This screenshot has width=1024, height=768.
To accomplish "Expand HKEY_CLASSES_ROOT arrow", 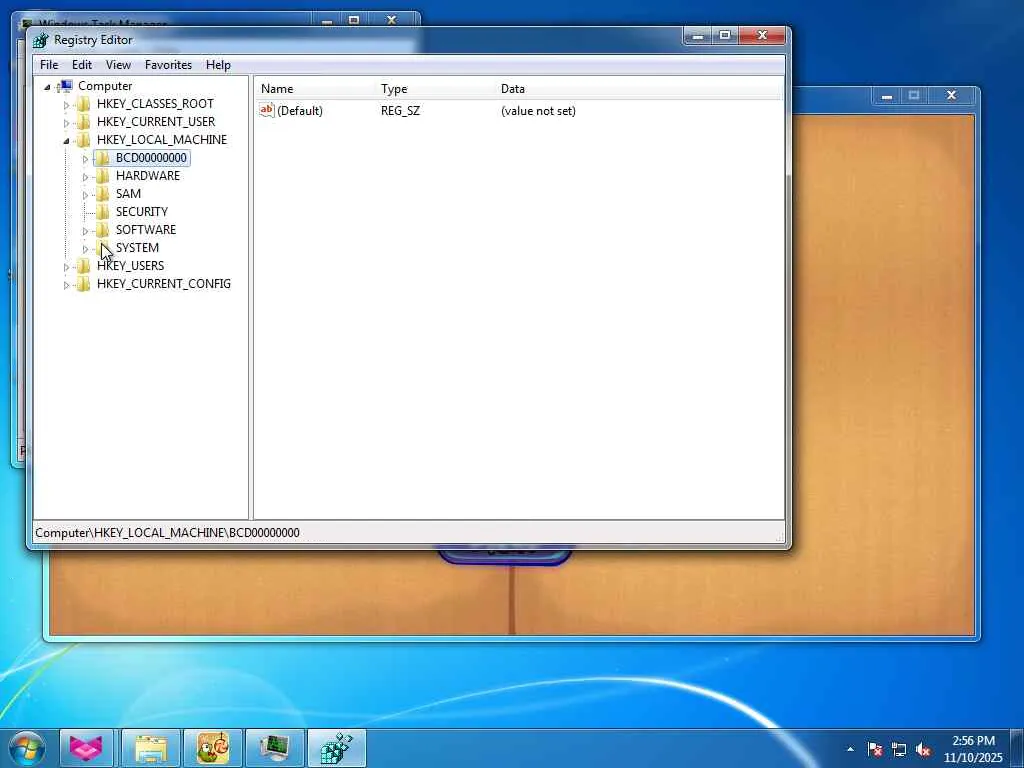I will click(x=66, y=104).
